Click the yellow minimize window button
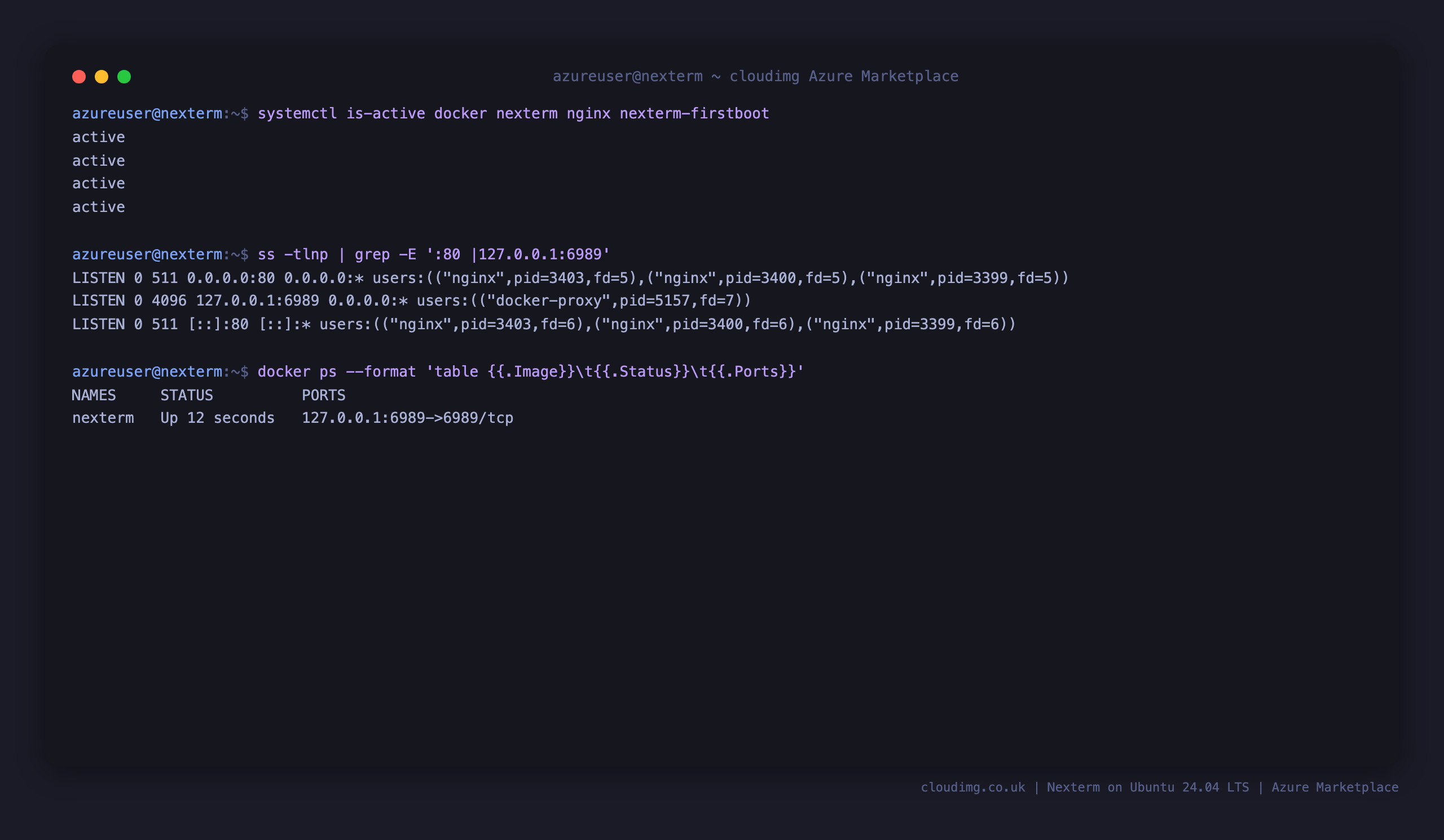 (102, 77)
